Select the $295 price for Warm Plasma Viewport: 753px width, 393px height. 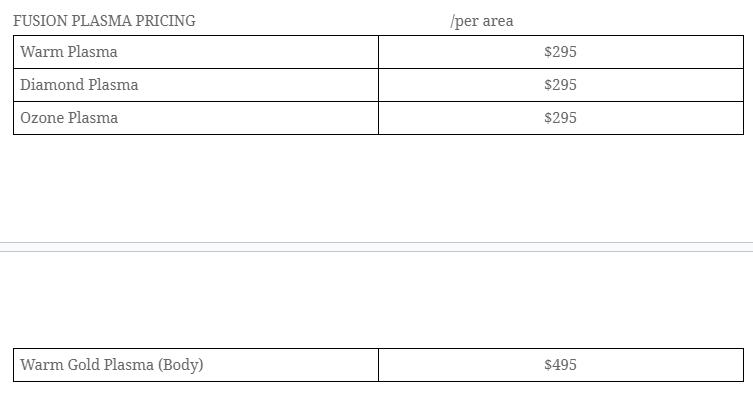pyautogui.click(x=560, y=52)
